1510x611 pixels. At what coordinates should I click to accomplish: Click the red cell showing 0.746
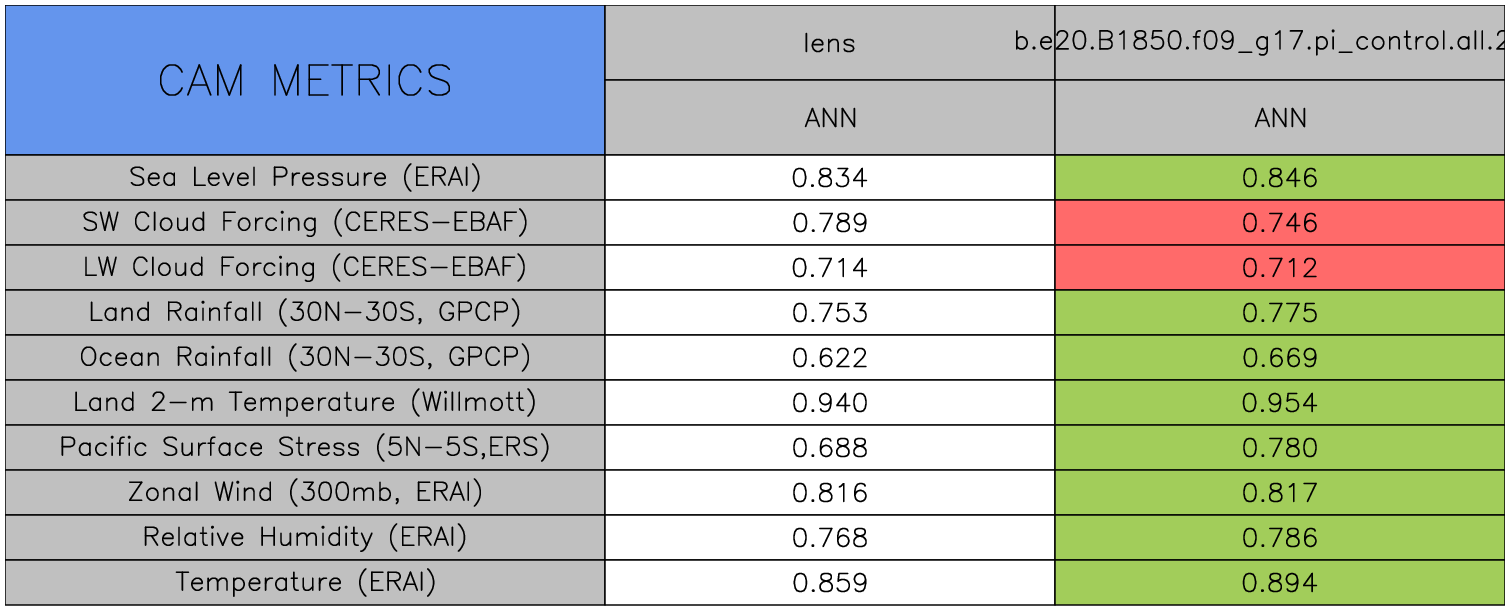[x=1280, y=223]
